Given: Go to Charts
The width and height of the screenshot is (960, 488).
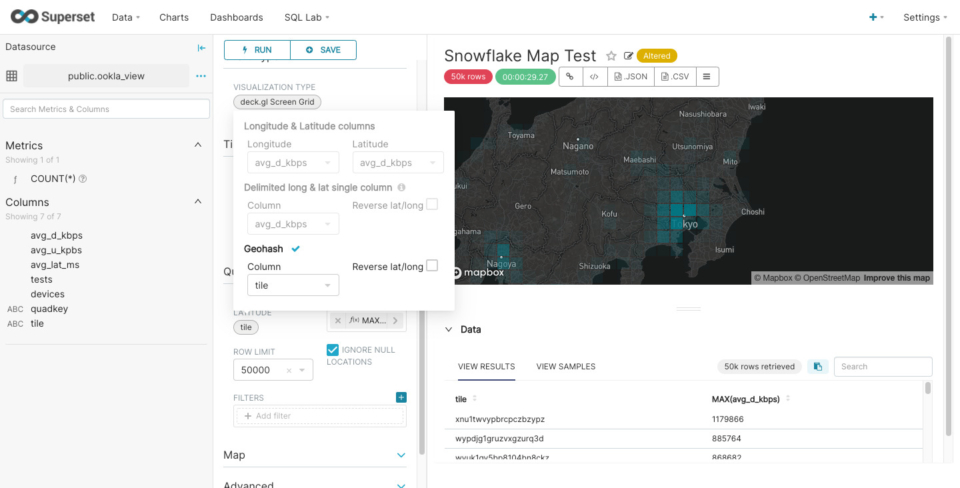Looking at the screenshot, I should click(x=174, y=17).
